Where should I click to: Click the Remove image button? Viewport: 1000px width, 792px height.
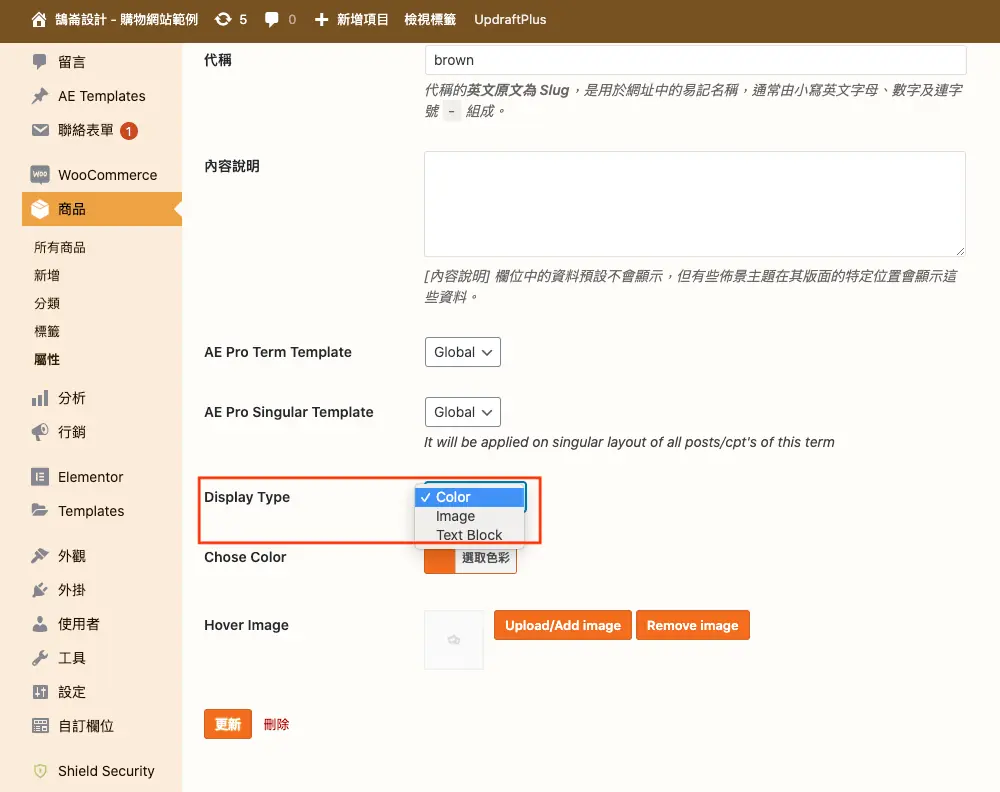[x=693, y=625]
